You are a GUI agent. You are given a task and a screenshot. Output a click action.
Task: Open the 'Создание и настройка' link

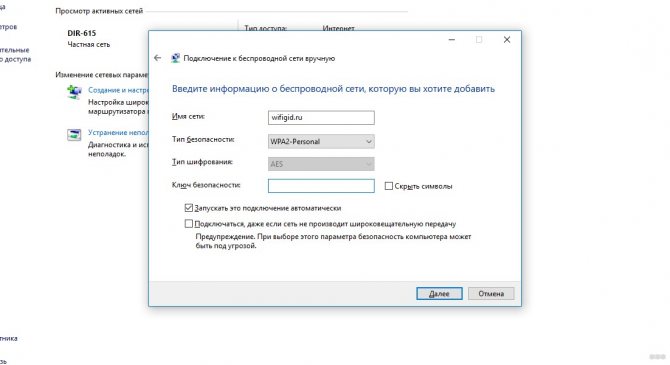click(118, 90)
